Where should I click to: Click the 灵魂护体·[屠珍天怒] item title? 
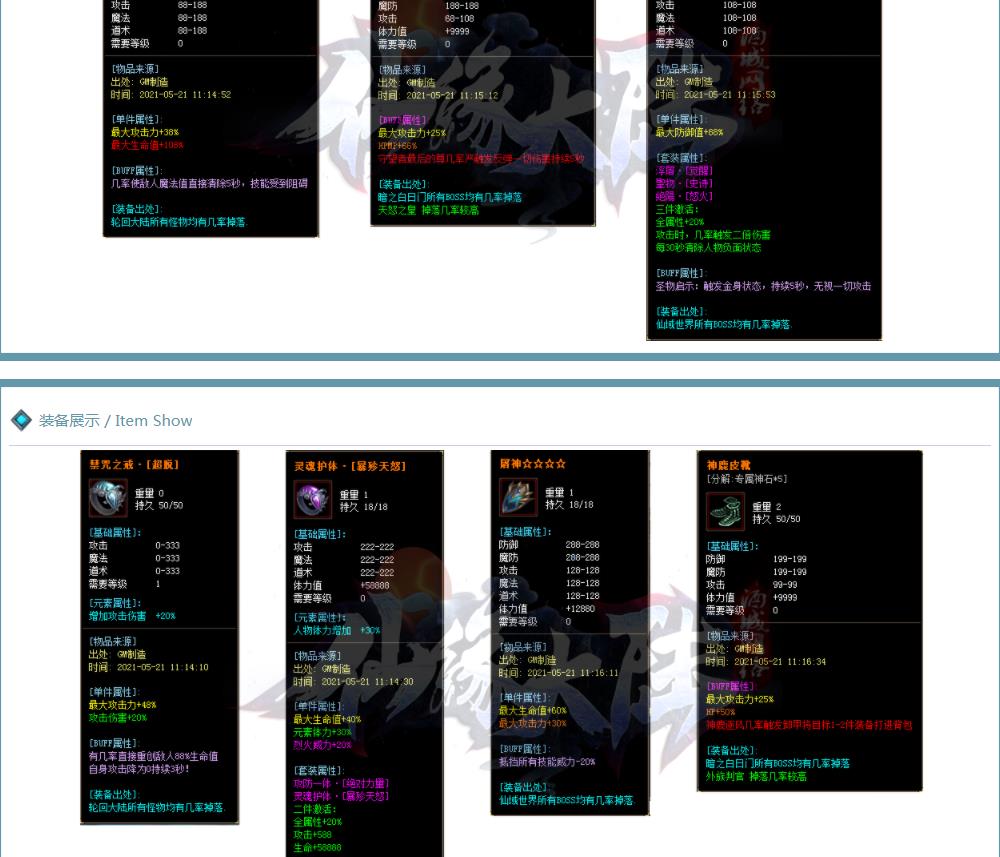[350, 466]
